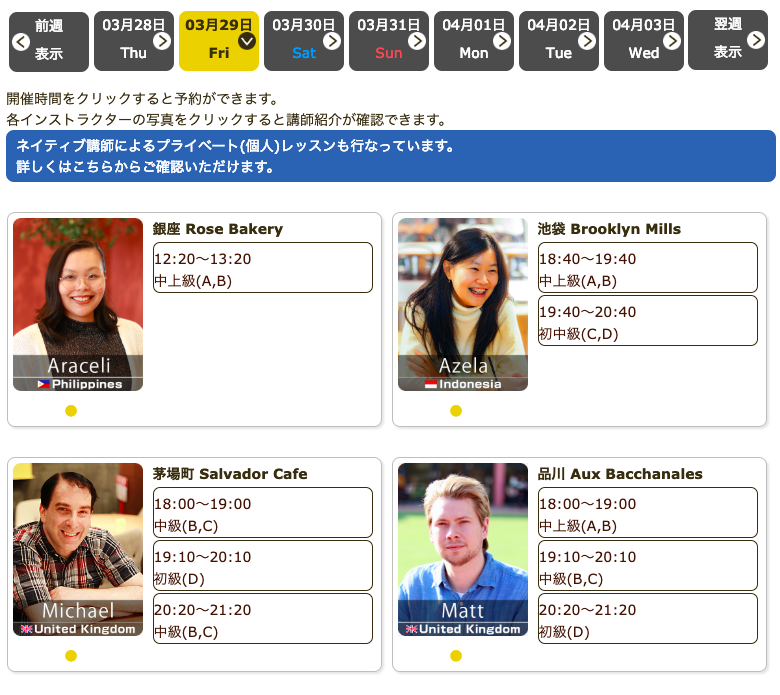Viewport: 780px width, 695px height.
Task: Select the 03月28日 Thu date tab
Action: 133,41
